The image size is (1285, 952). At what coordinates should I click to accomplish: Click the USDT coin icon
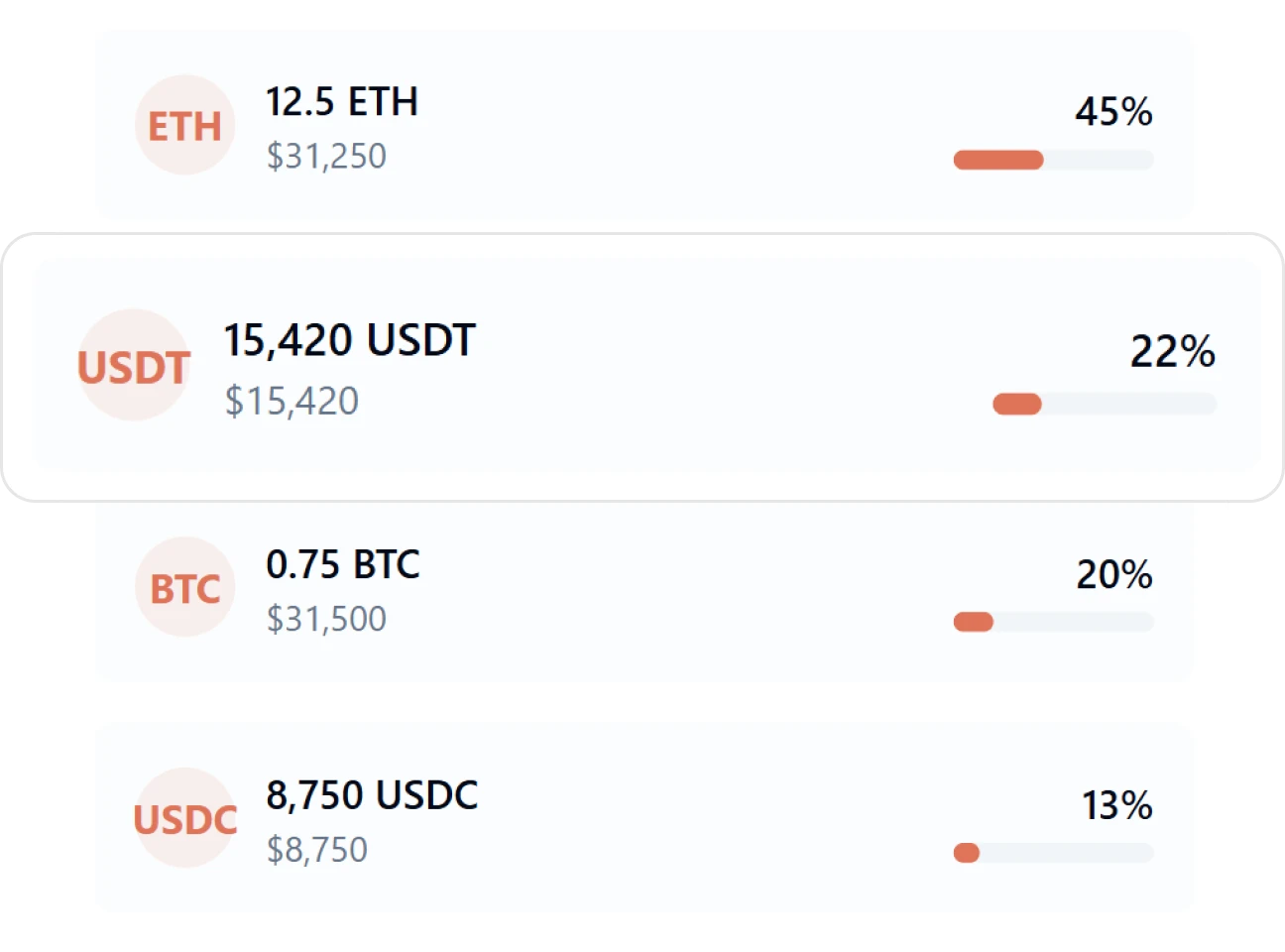click(134, 369)
